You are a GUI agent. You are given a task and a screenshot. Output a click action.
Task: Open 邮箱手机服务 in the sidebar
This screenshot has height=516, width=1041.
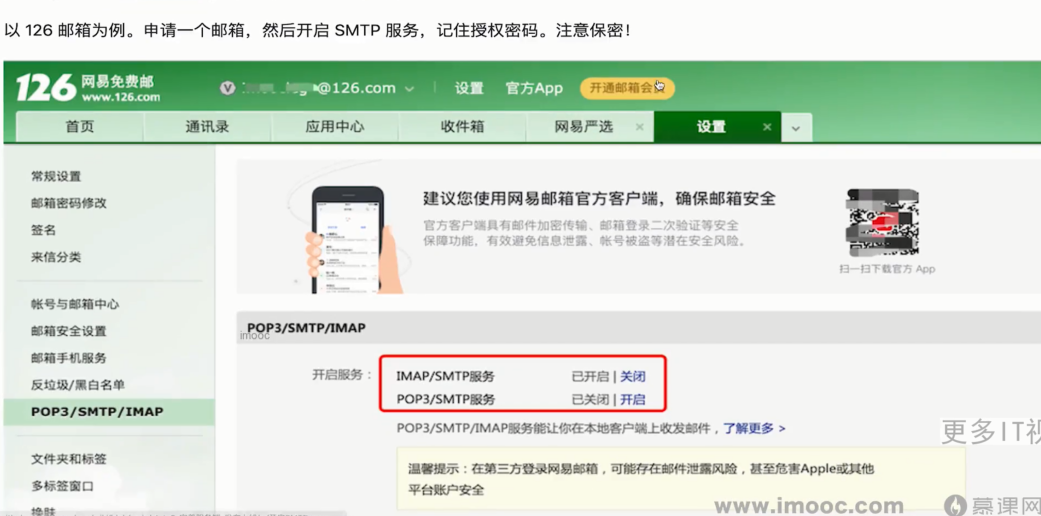click(x=68, y=358)
